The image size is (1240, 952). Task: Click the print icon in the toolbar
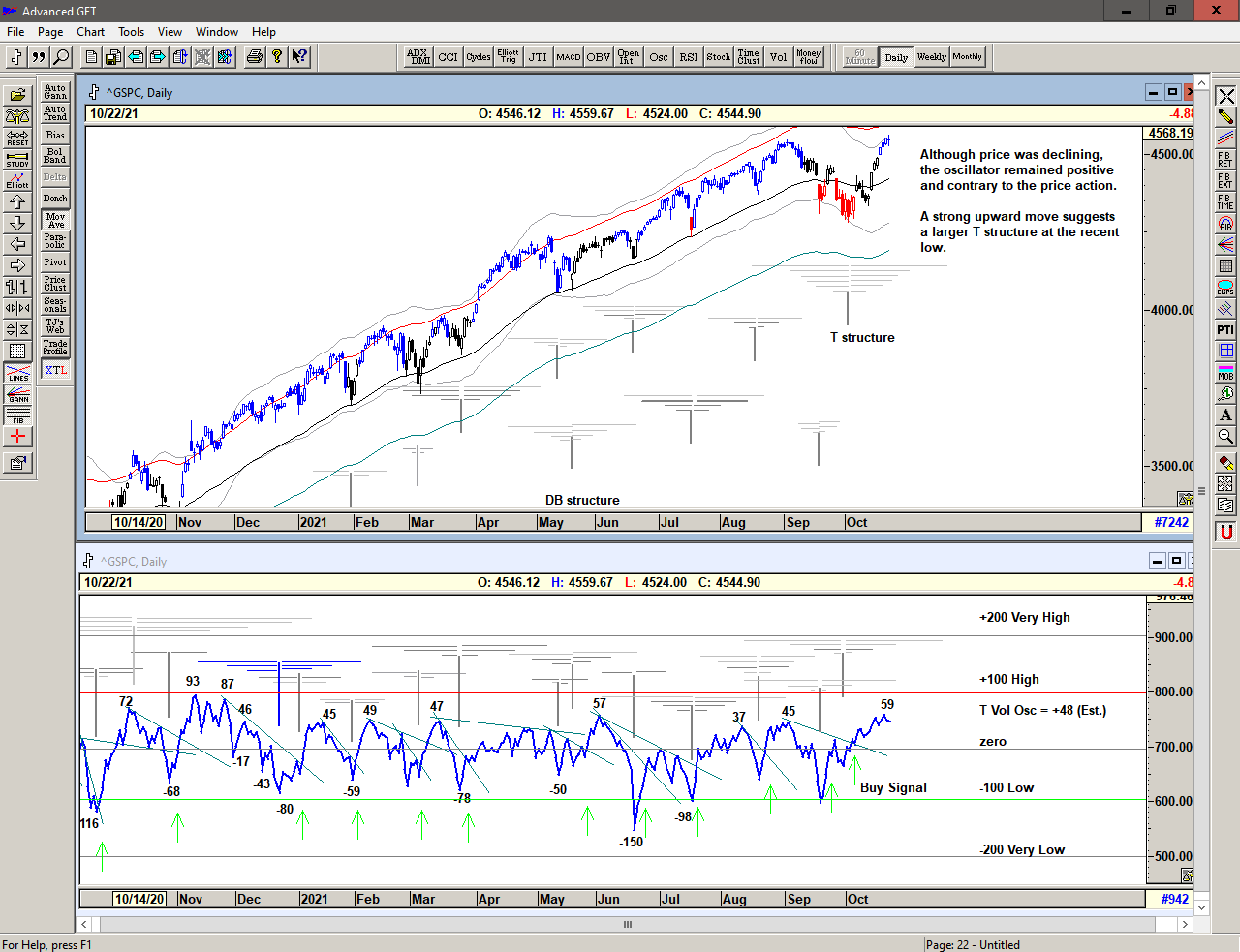pos(255,57)
